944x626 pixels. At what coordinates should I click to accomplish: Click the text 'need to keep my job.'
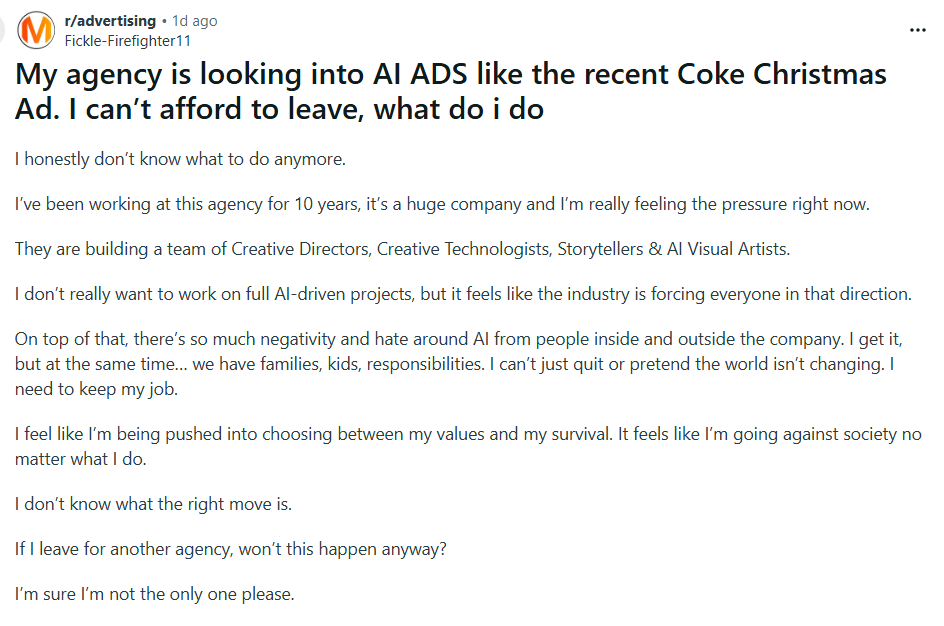96,389
